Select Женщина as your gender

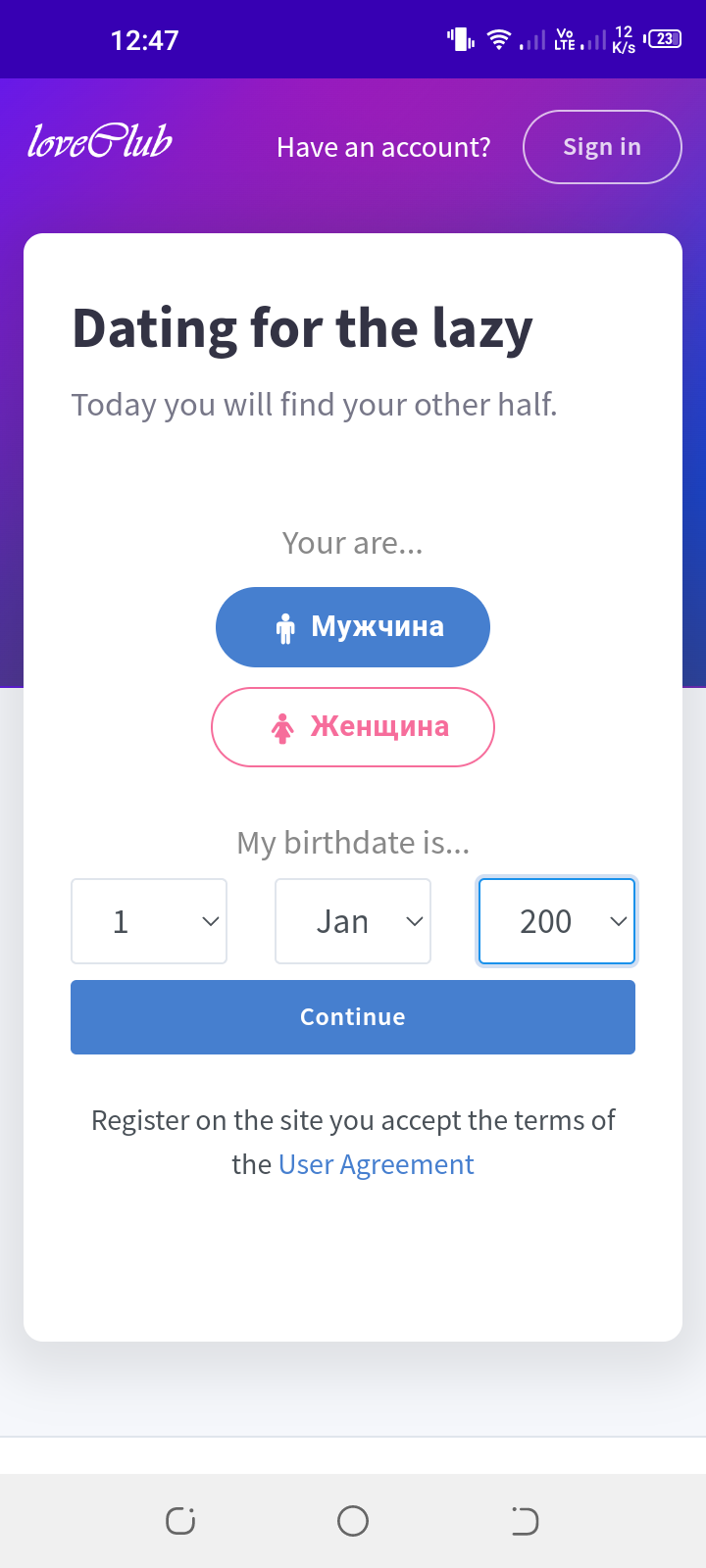click(x=353, y=727)
